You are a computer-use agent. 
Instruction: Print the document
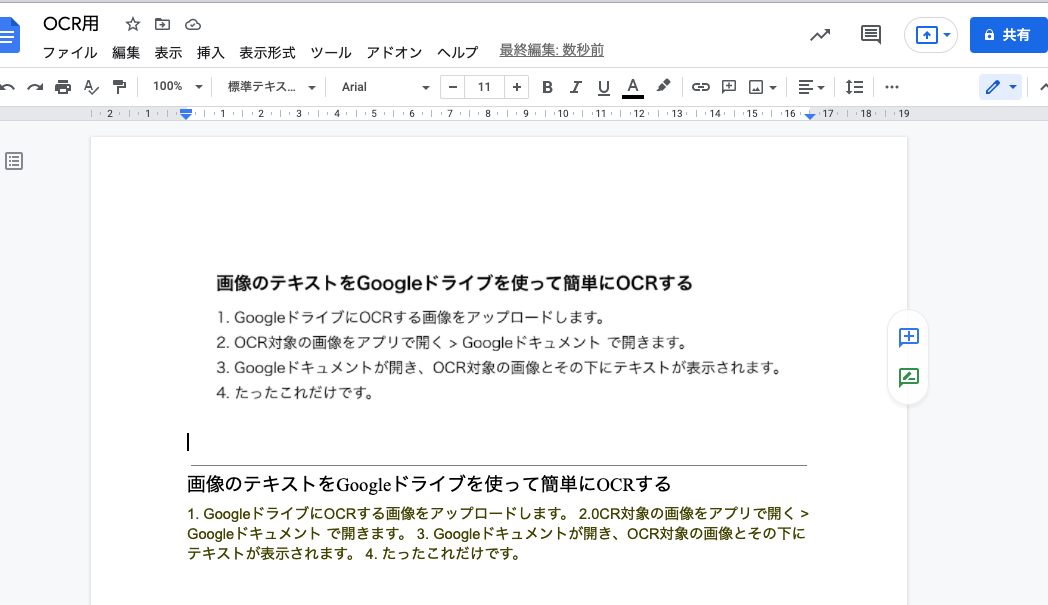pyautogui.click(x=63, y=87)
